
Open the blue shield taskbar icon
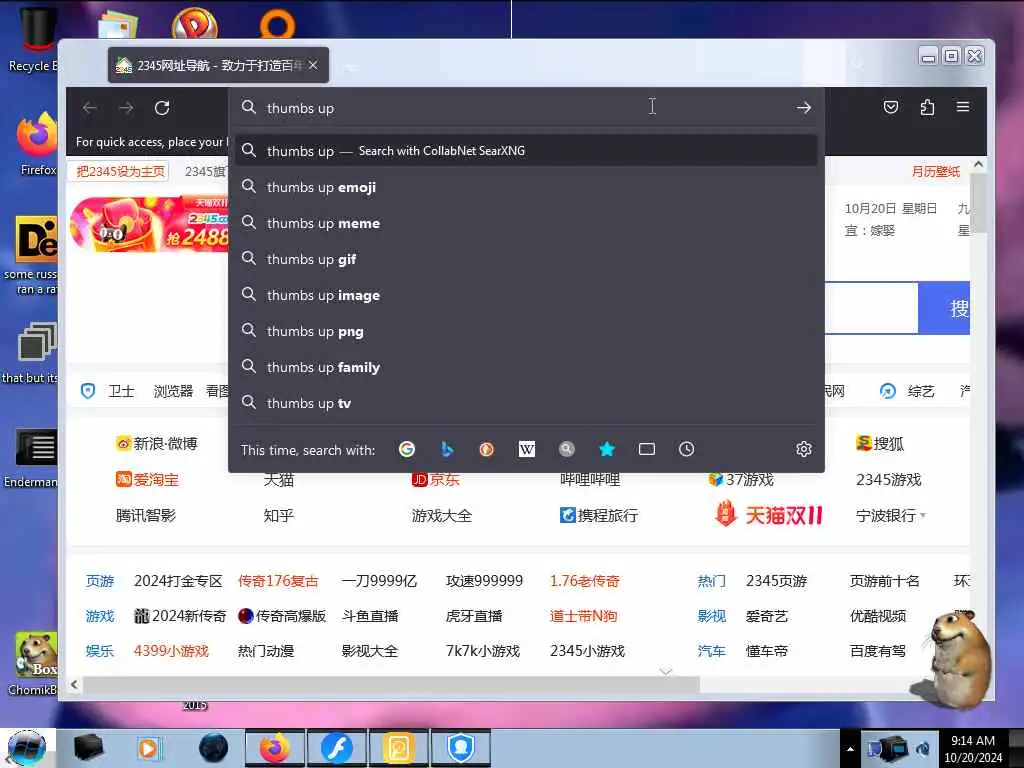460,748
